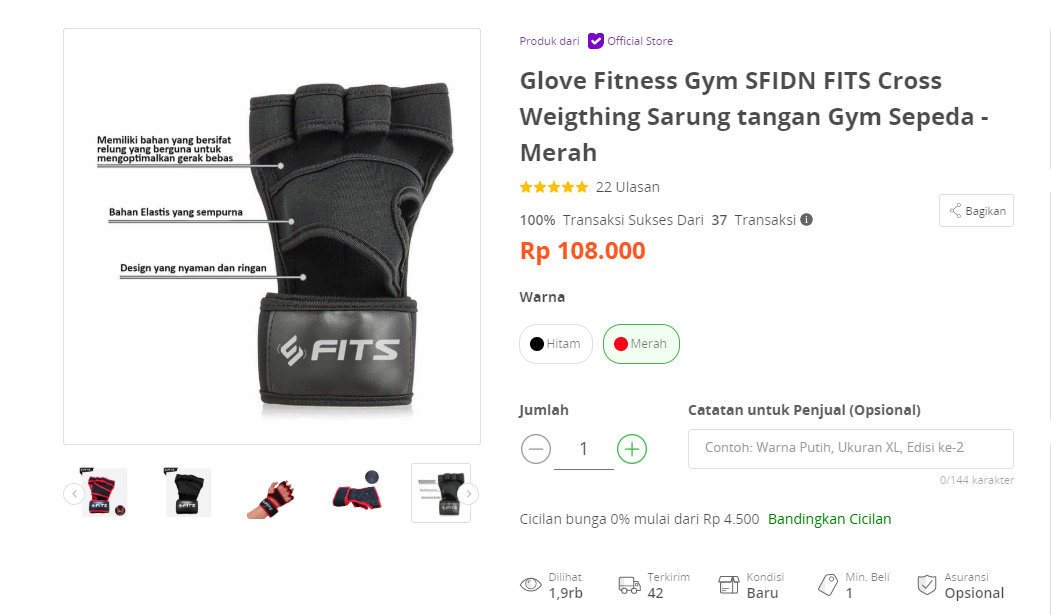
Task: Select the red glove first thumbnail
Action: (x=103, y=492)
